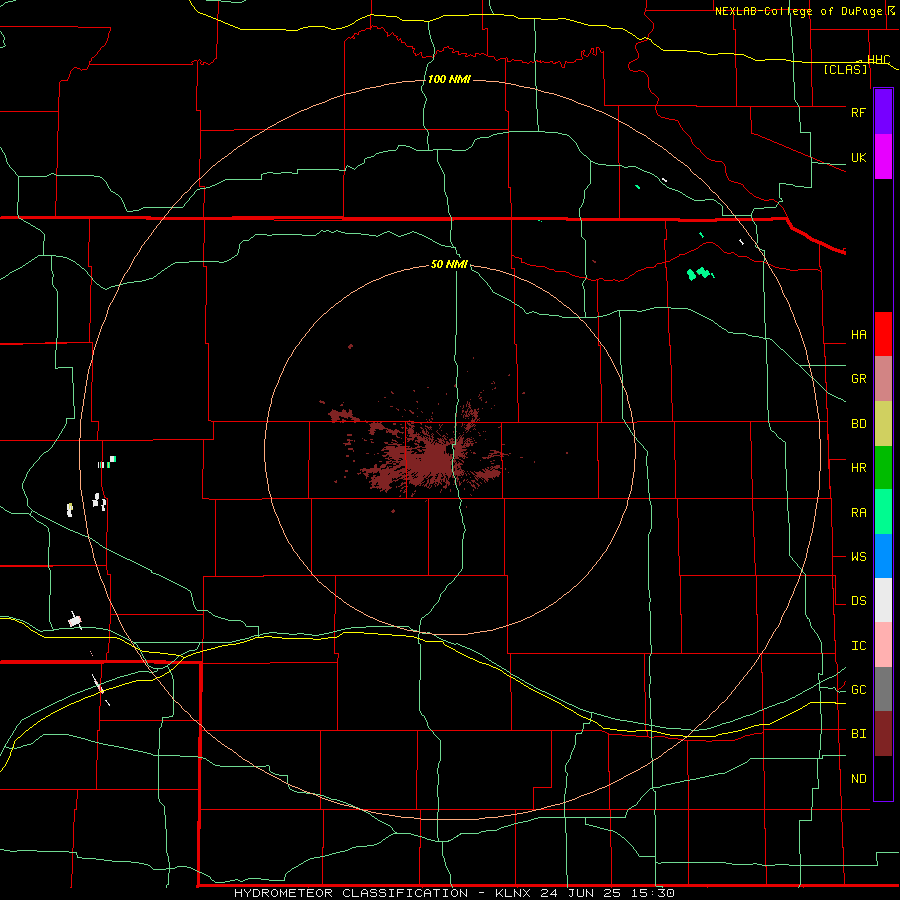
Task: Click the IC legend label
Action: point(858,646)
